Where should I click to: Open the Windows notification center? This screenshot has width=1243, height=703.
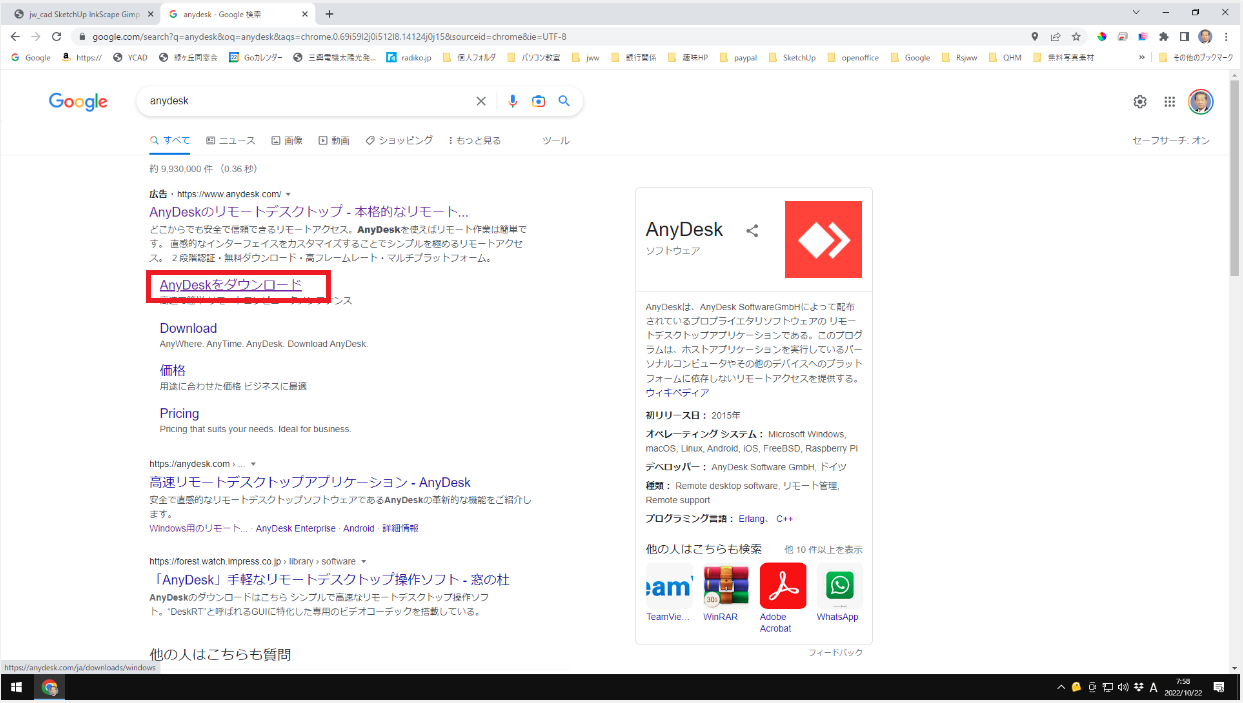[1219, 688]
